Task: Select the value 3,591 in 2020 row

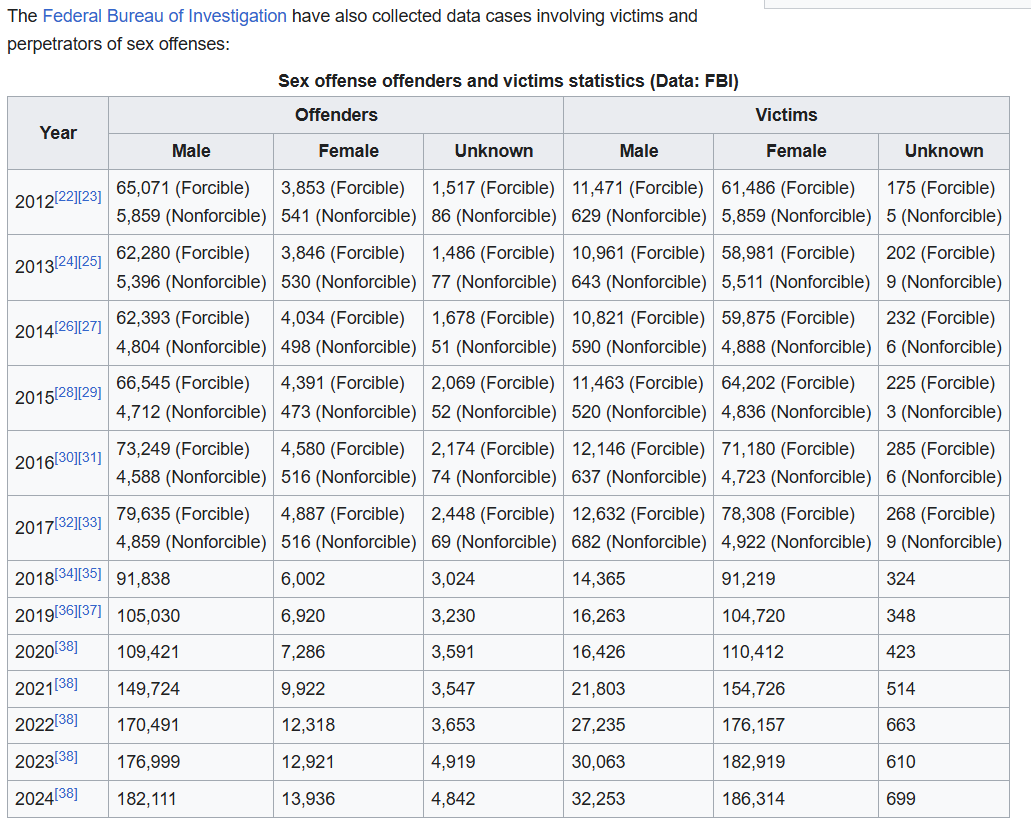Action: point(453,652)
